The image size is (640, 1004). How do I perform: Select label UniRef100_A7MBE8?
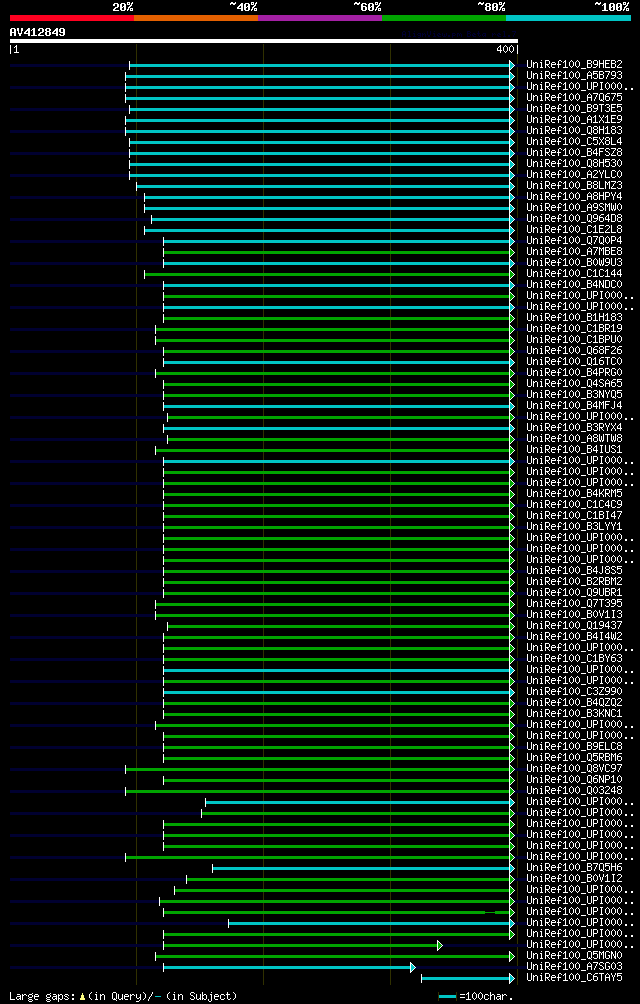pos(573,251)
